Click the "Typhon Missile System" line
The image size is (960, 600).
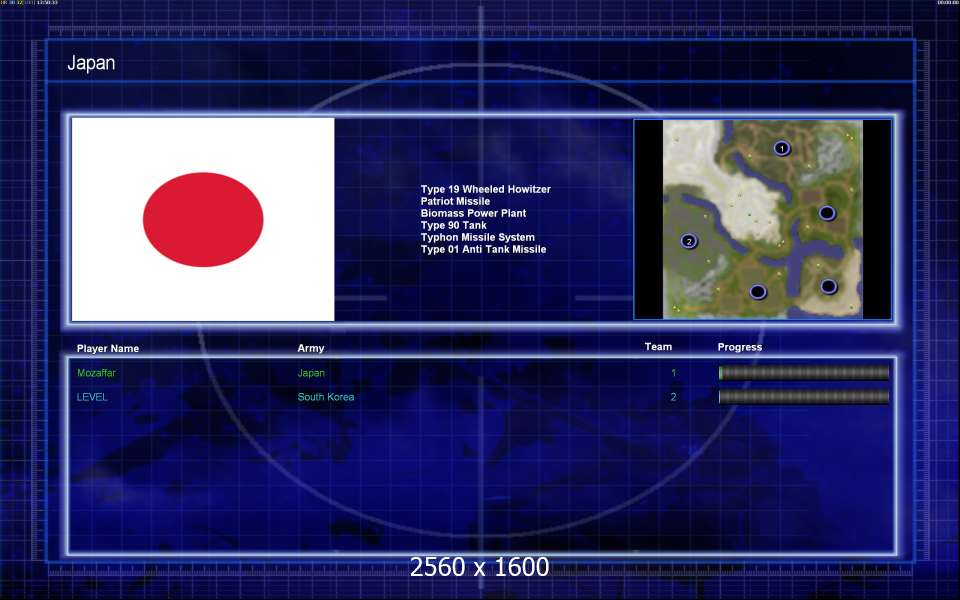478,238
